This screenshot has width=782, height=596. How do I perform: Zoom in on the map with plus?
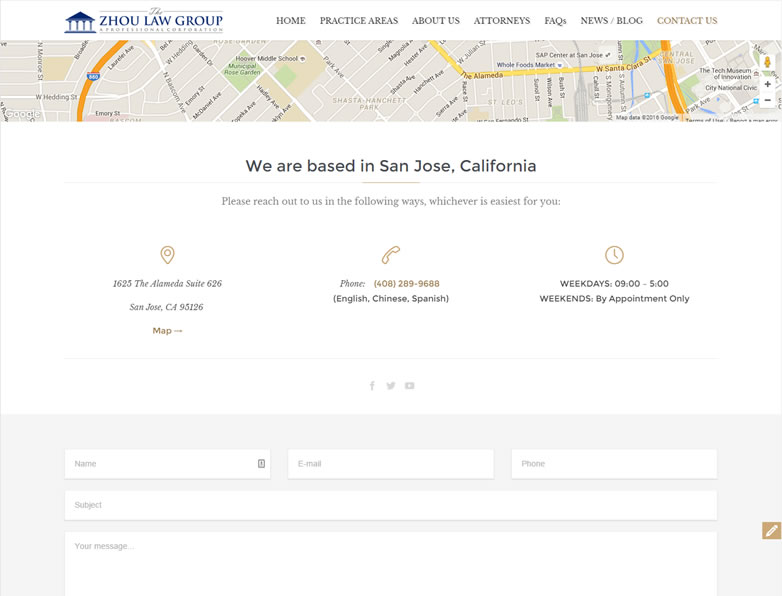click(767, 85)
